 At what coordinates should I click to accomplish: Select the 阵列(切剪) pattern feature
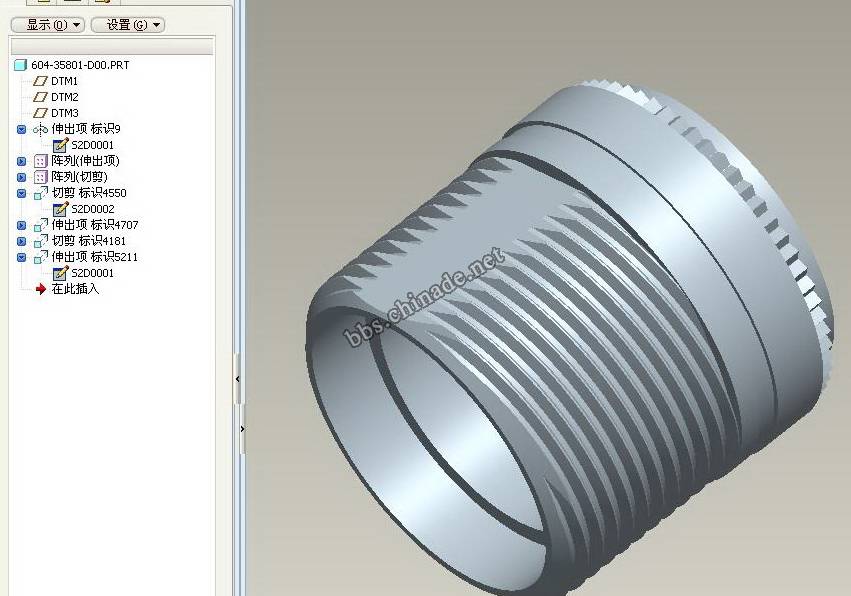(79, 177)
